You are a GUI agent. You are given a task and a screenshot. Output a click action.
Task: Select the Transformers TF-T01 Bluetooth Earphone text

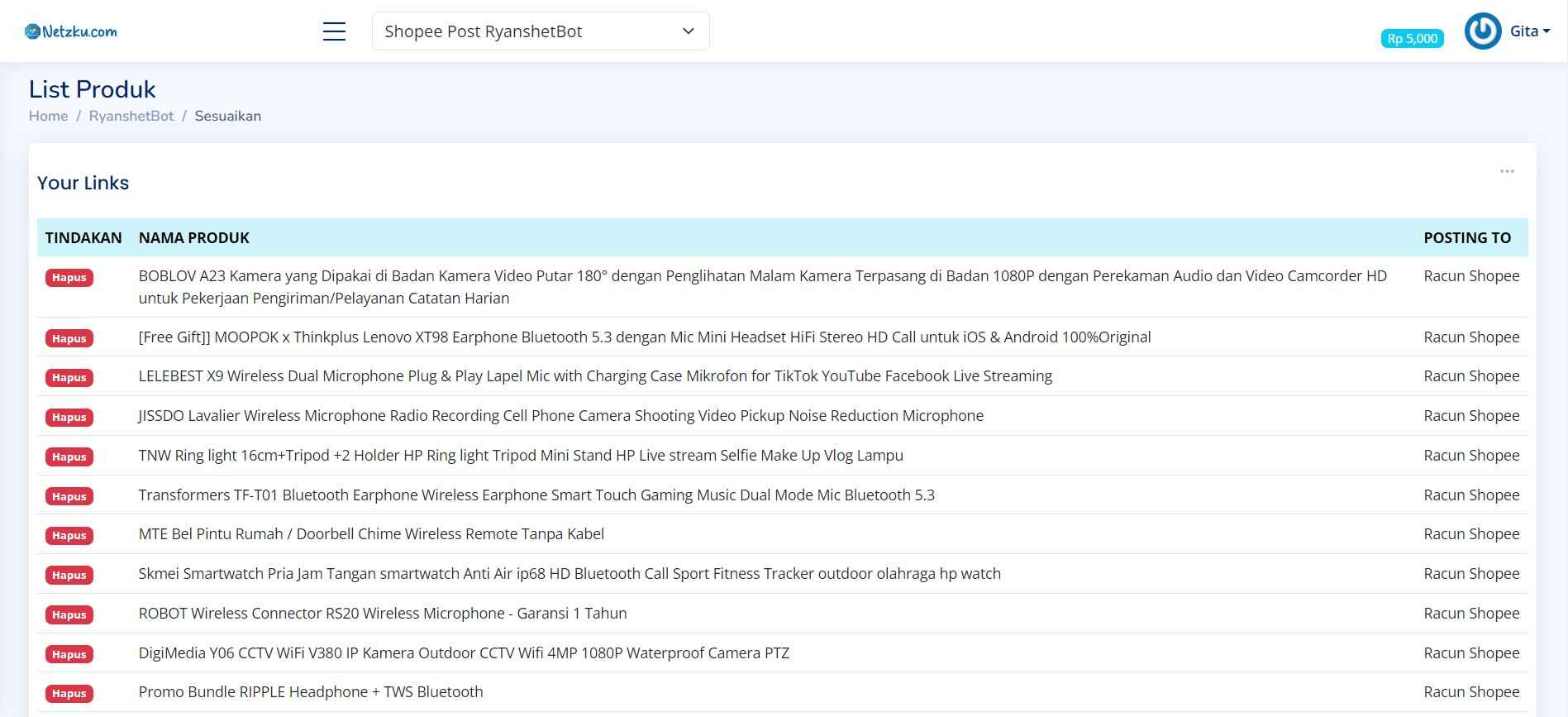[536, 495]
